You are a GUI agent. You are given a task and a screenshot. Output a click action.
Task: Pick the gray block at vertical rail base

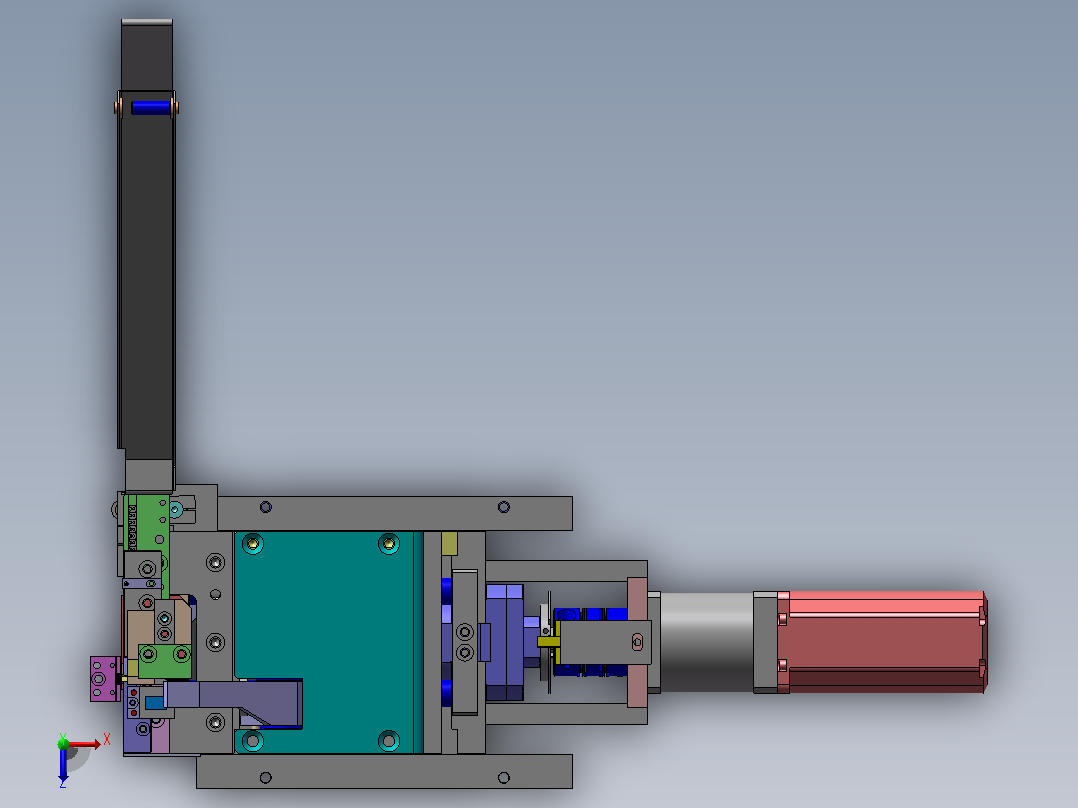148,476
